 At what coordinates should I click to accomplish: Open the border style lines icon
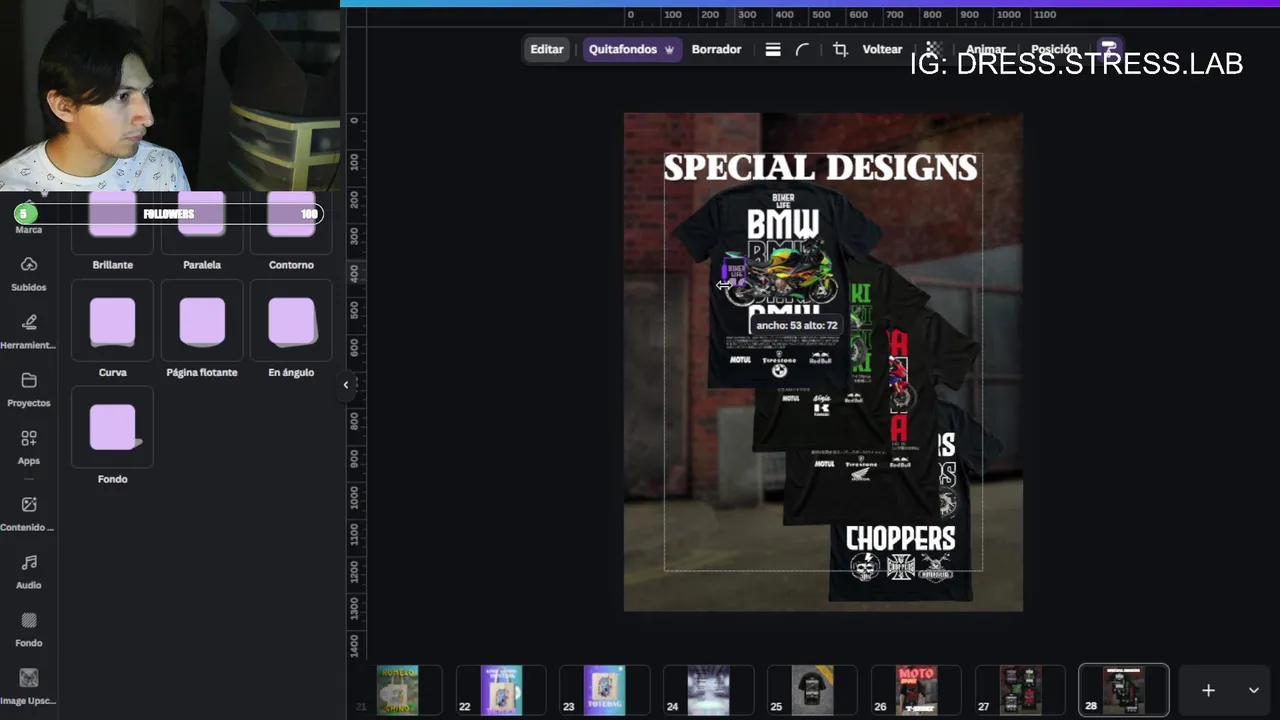(x=773, y=49)
